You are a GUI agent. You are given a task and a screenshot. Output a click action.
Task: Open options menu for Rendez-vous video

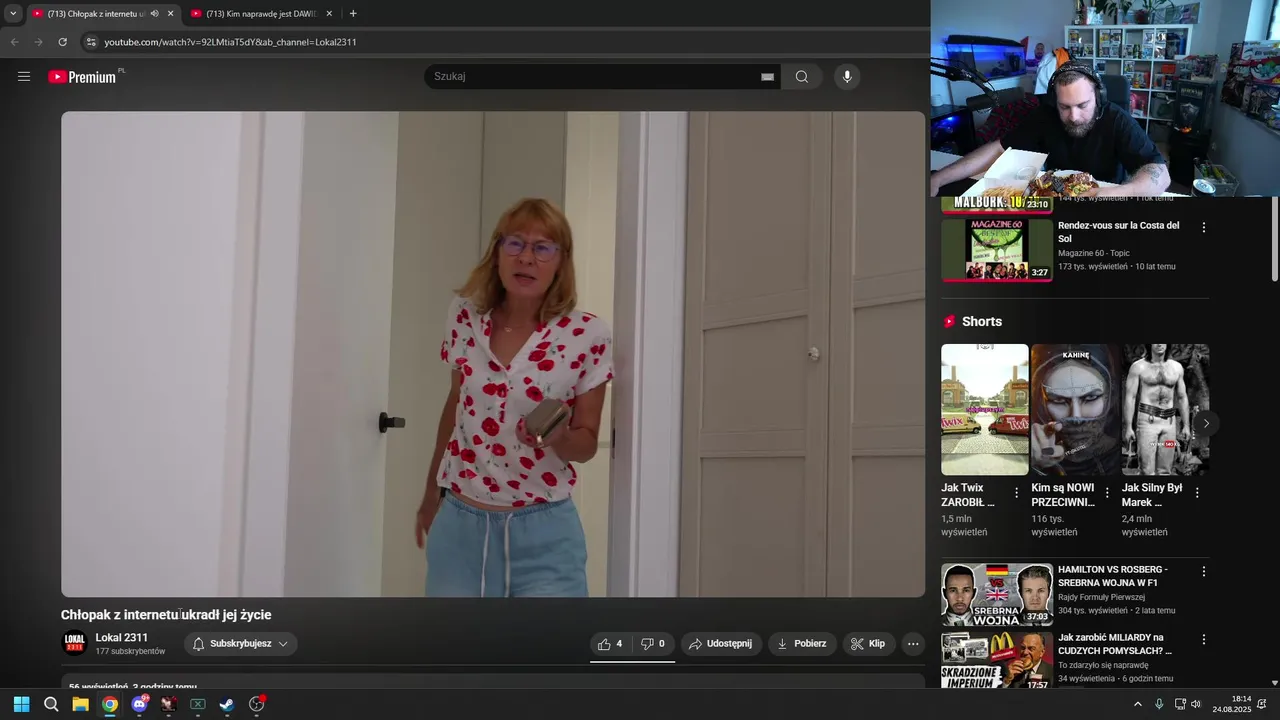(x=1204, y=227)
